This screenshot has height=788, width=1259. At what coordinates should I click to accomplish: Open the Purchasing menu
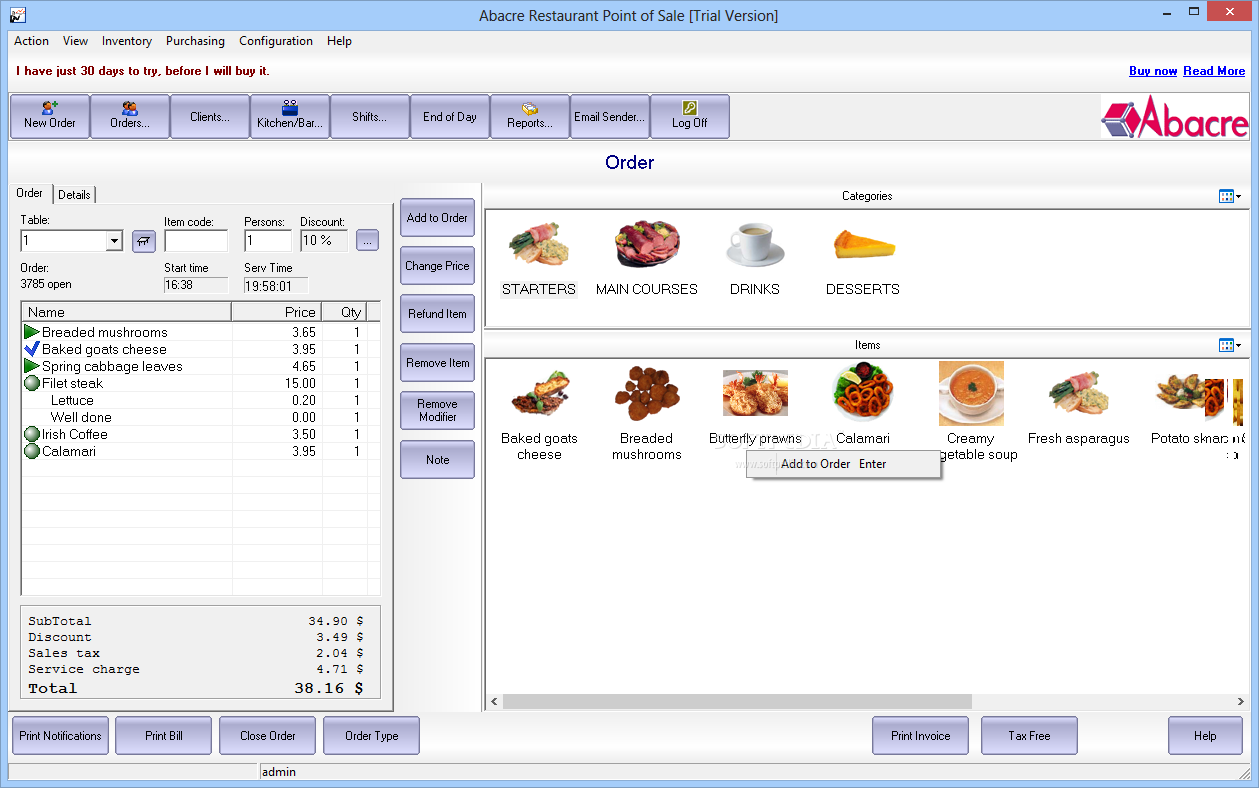pos(195,41)
